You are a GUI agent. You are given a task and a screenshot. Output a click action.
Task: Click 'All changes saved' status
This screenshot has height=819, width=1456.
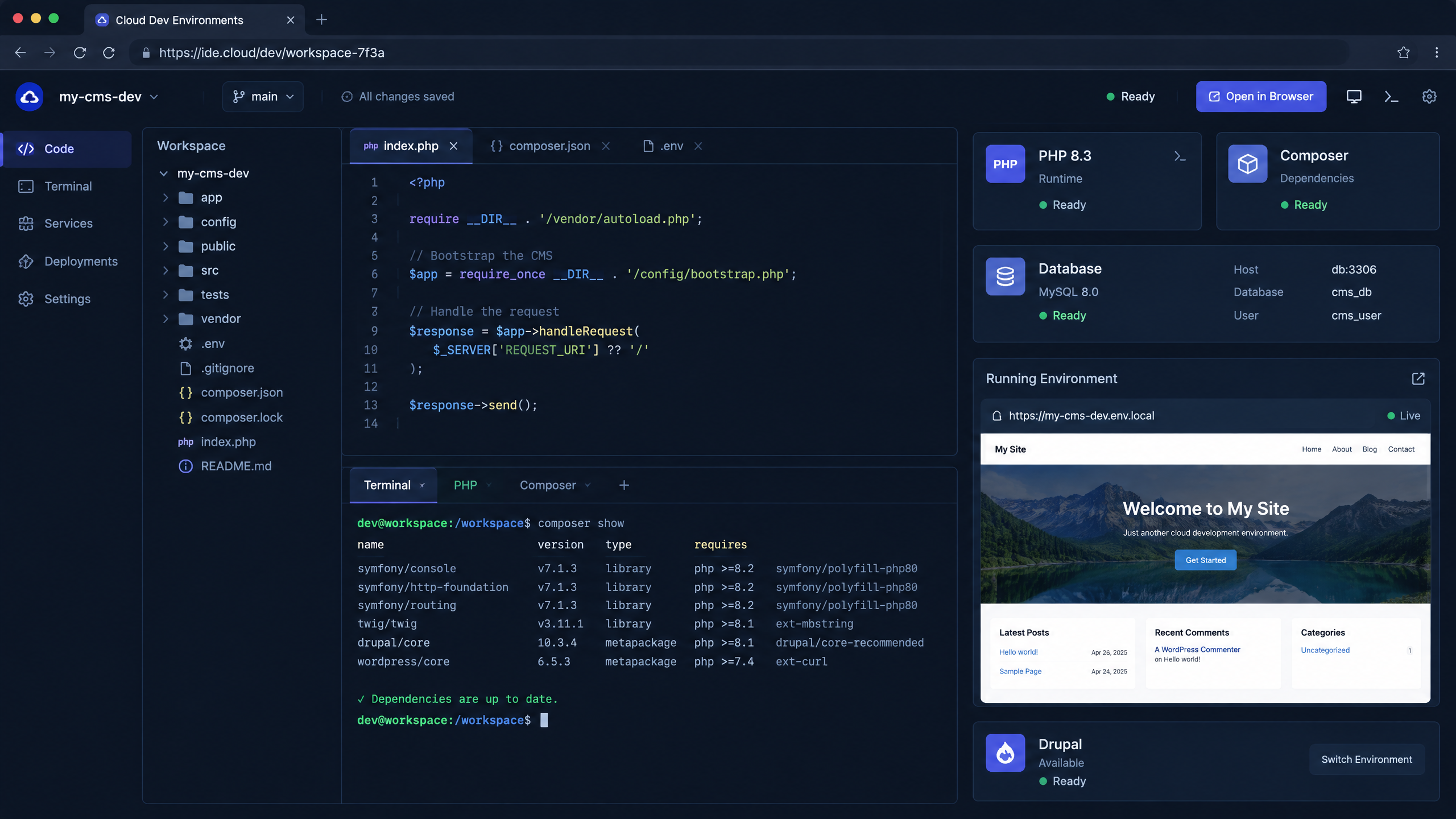click(x=398, y=97)
